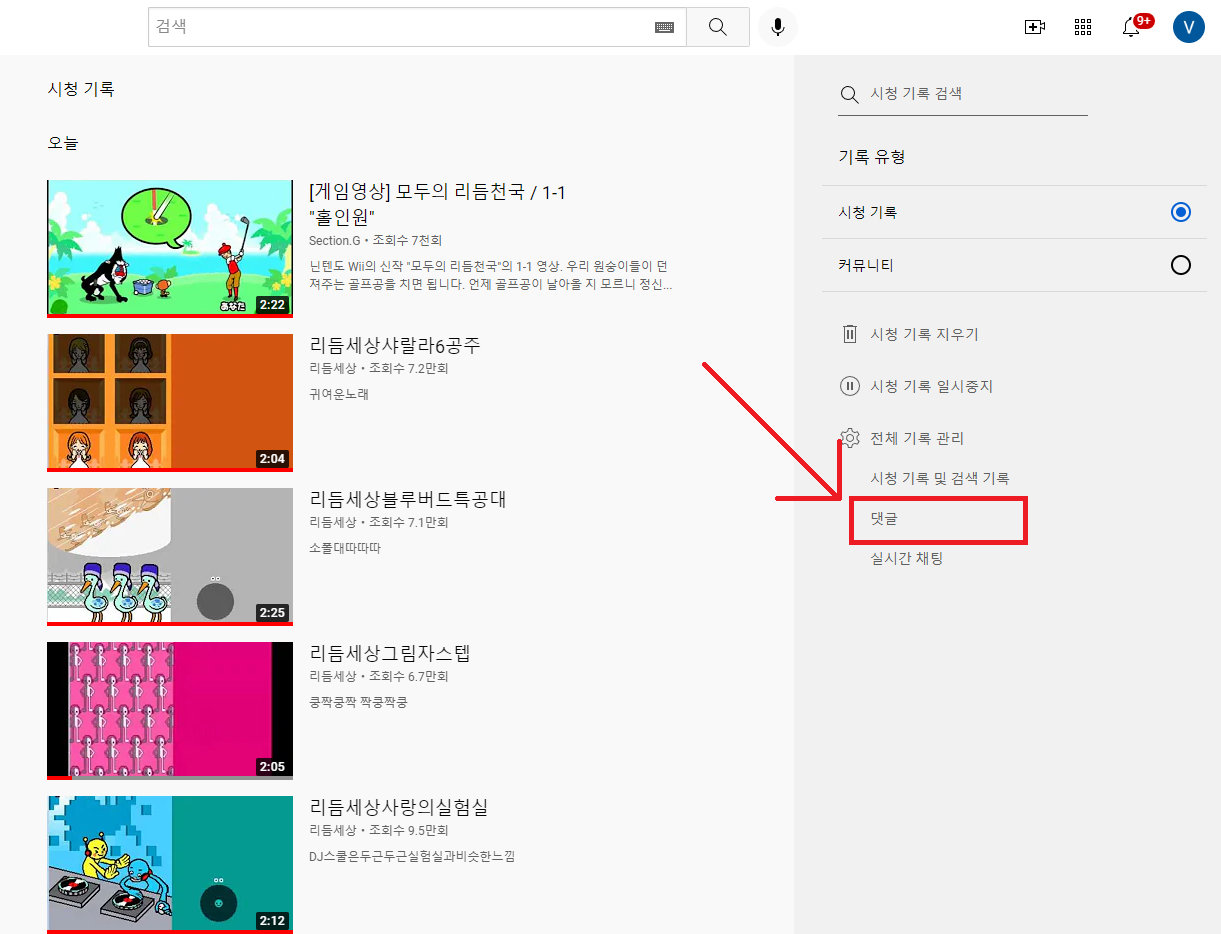Open the account avatar V menu
This screenshot has width=1221, height=934.
click(1189, 27)
